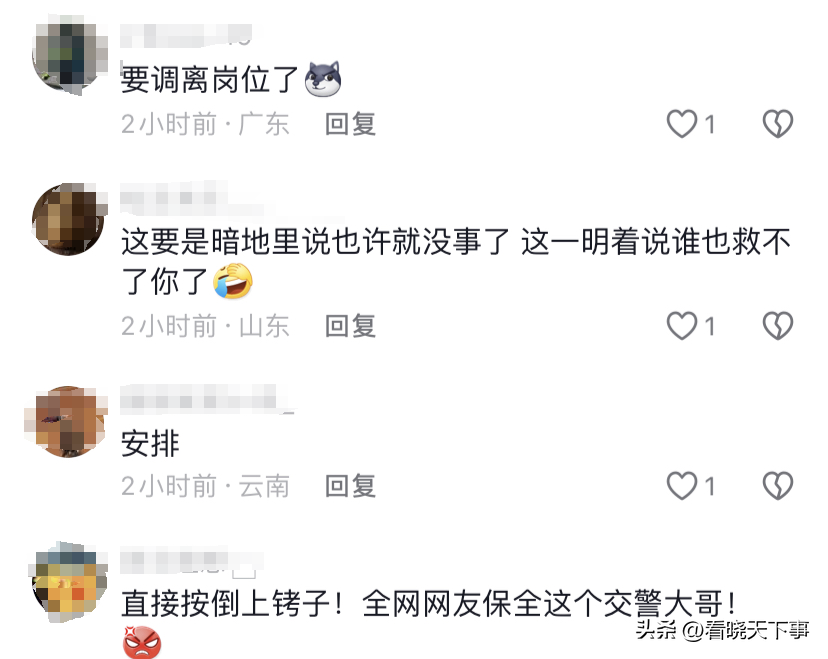Screen dimensions: 828x659
Task: Open username above '要调离岗位了' comment
Action: tap(186, 35)
